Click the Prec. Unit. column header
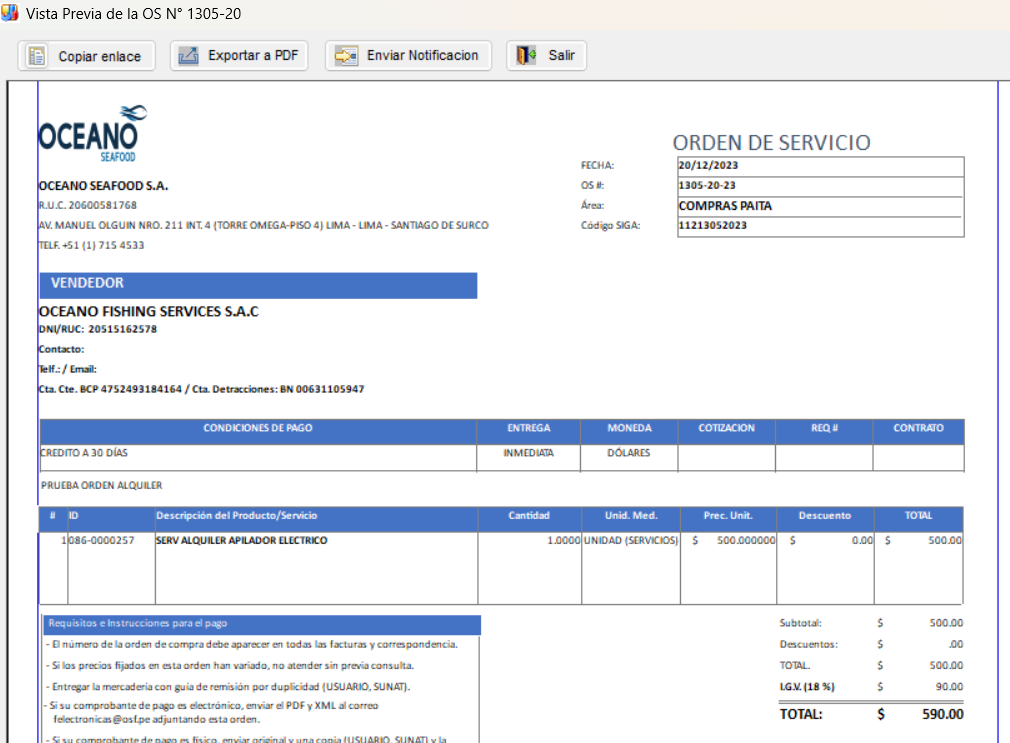 tap(727, 516)
